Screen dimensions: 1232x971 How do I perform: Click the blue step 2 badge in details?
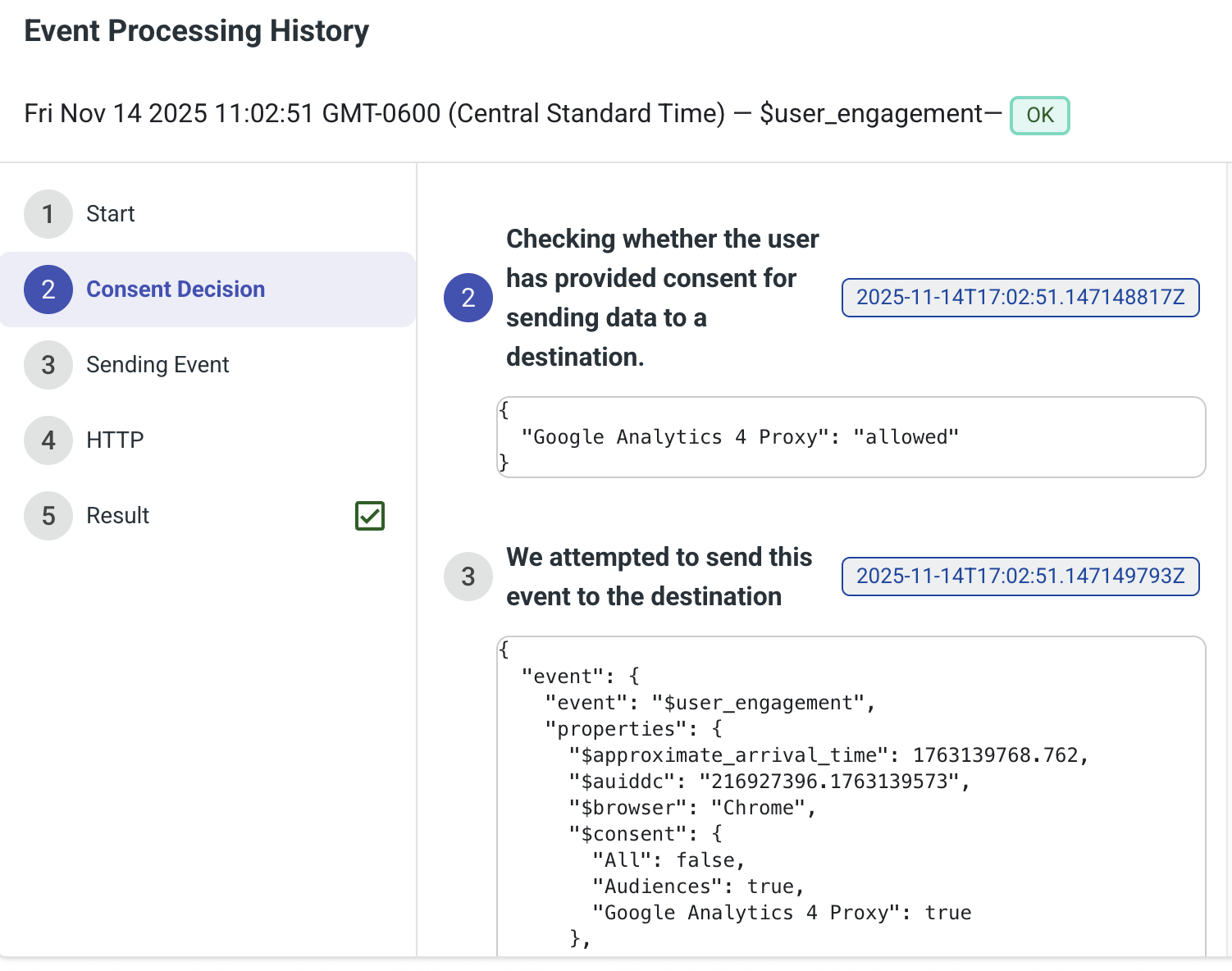(x=468, y=298)
